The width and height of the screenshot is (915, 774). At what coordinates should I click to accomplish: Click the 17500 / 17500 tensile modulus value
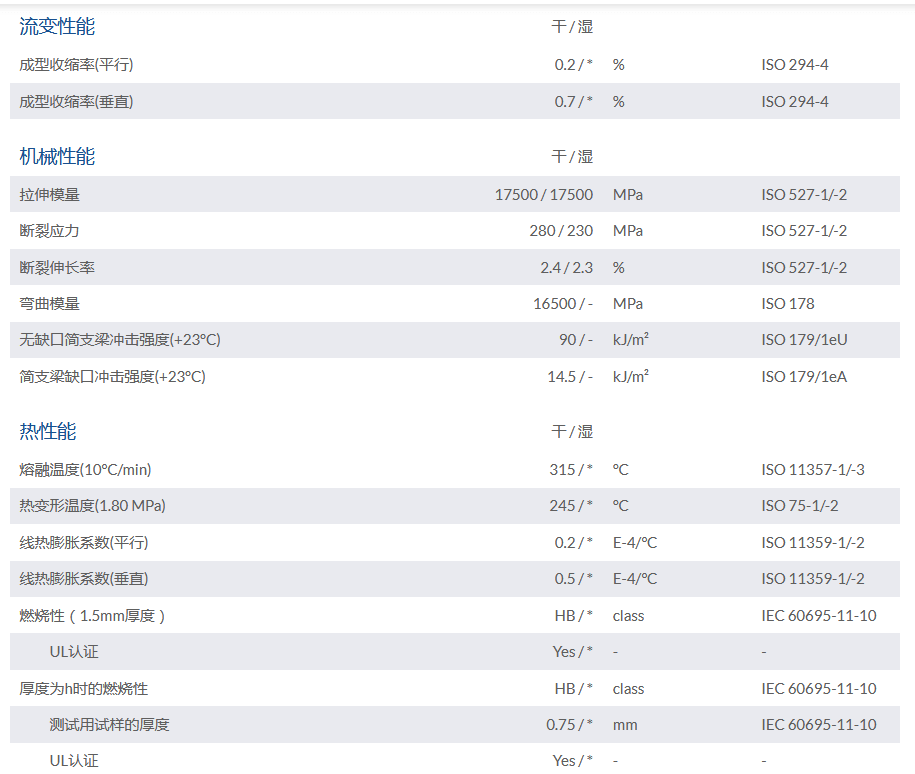pyautogui.click(x=543, y=195)
